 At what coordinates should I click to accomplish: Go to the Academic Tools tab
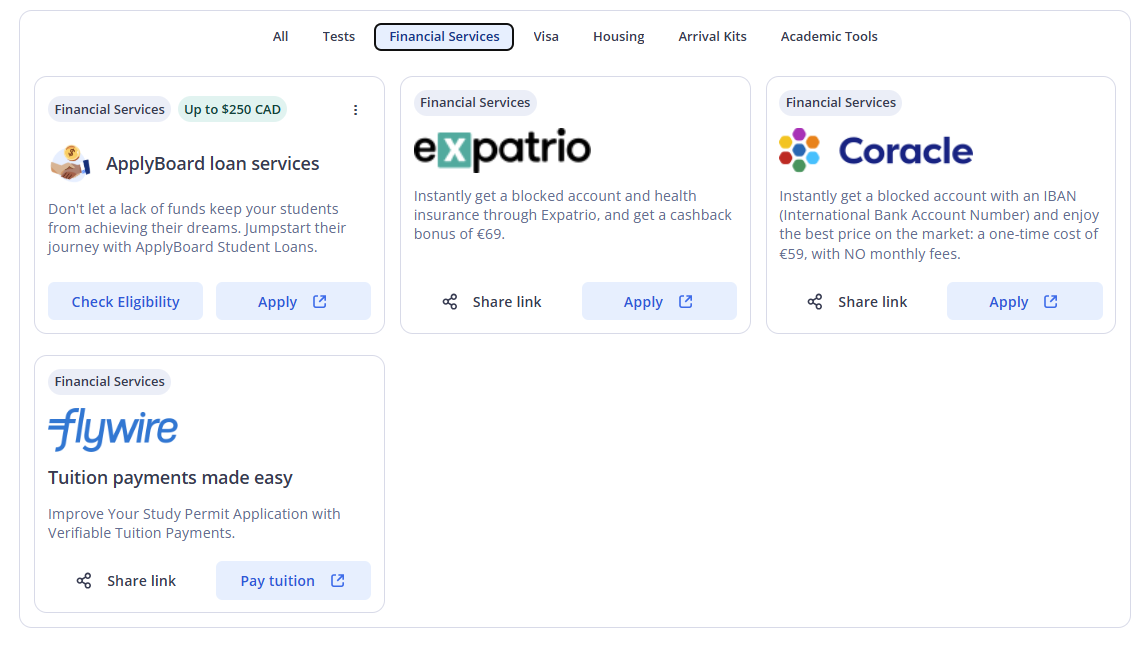tap(829, 37)
